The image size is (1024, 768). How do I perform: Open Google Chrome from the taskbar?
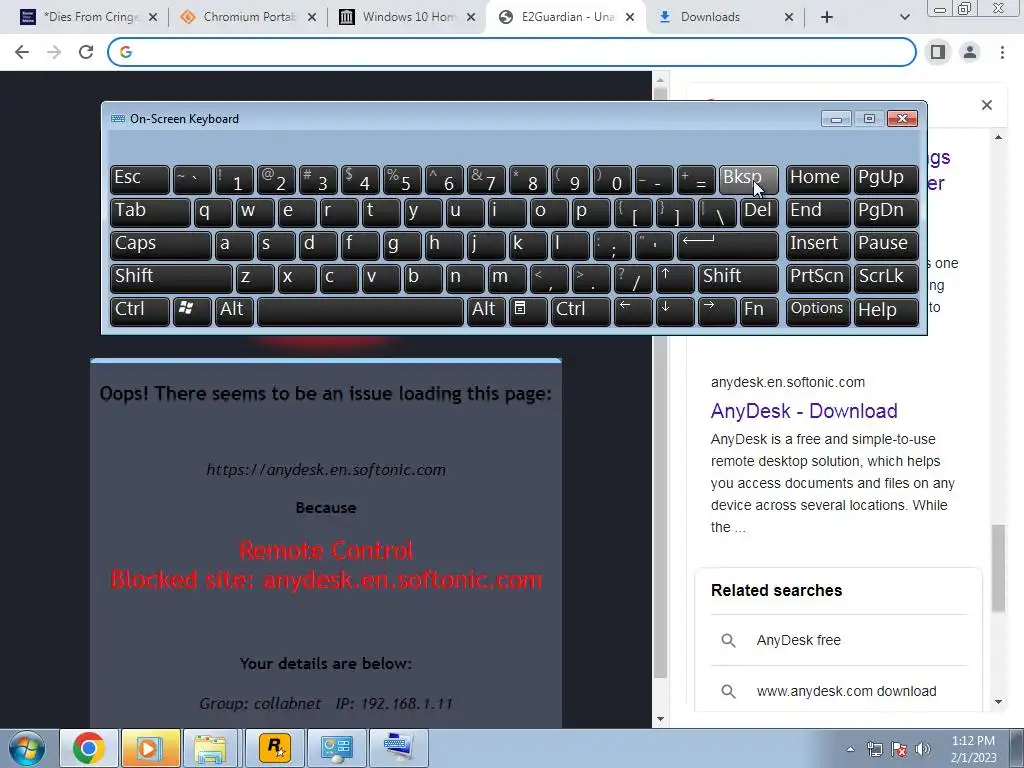89,748
